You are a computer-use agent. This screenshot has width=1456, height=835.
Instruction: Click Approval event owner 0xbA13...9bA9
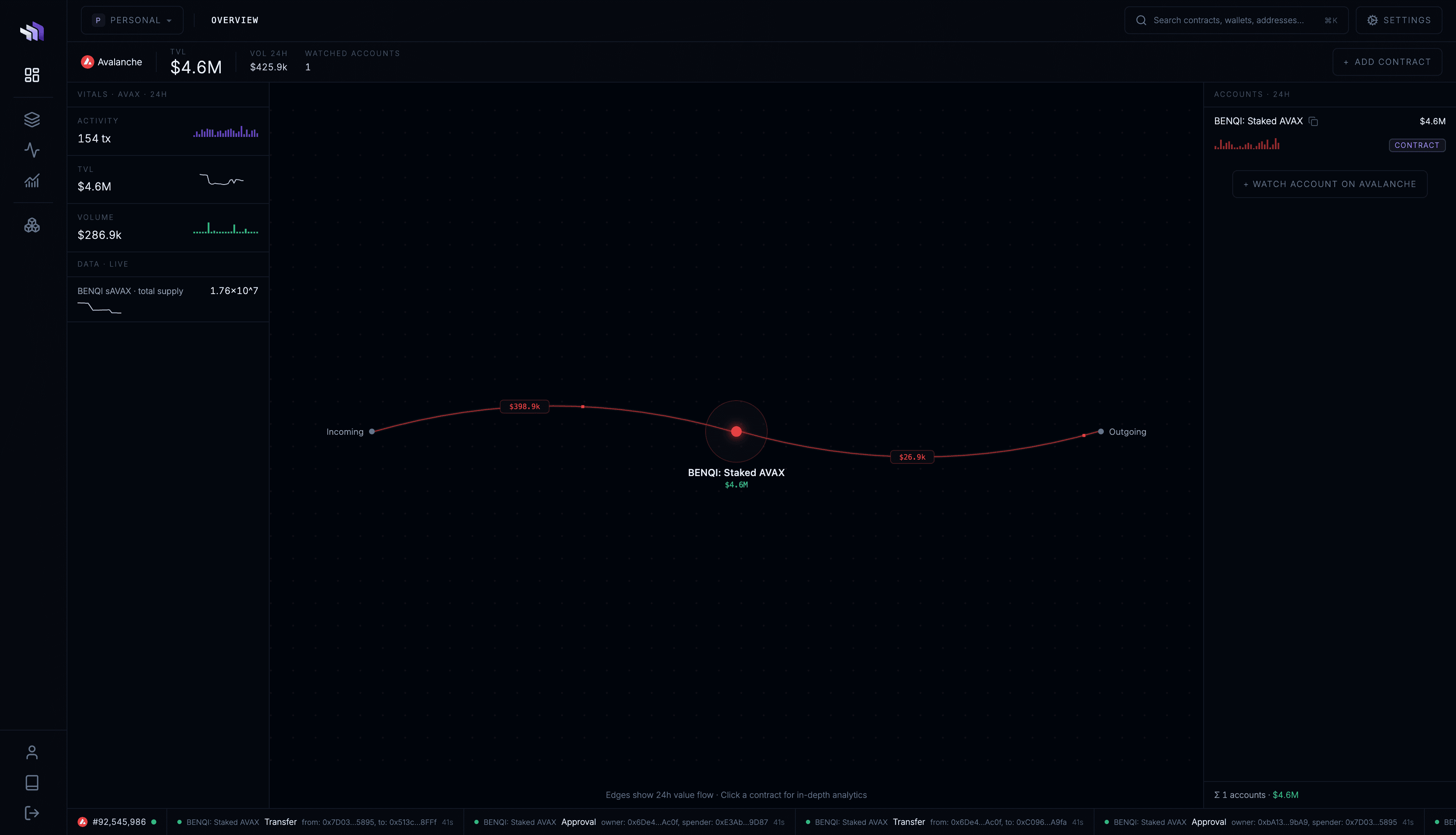click(x=1259, y=822)
